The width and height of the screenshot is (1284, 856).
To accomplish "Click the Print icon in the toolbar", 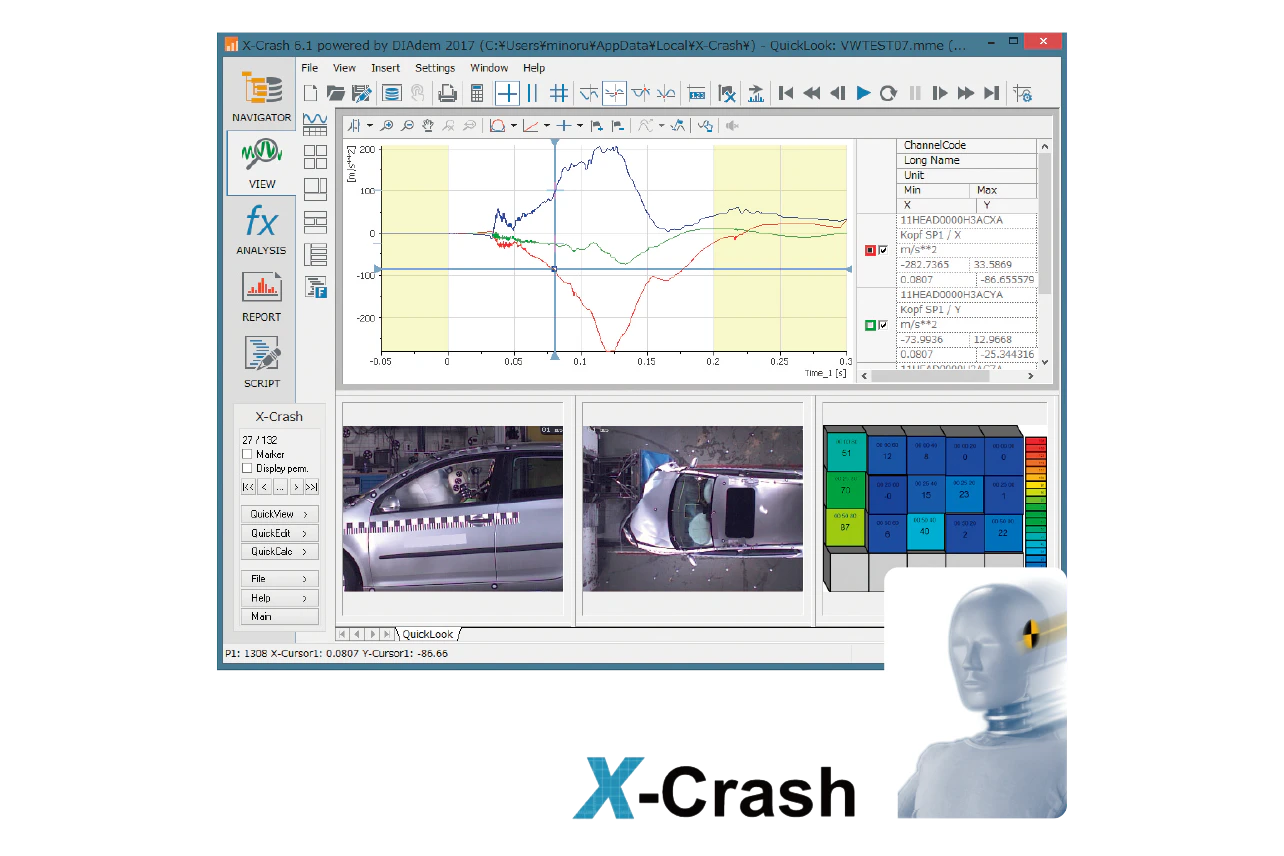I will 447,93.
